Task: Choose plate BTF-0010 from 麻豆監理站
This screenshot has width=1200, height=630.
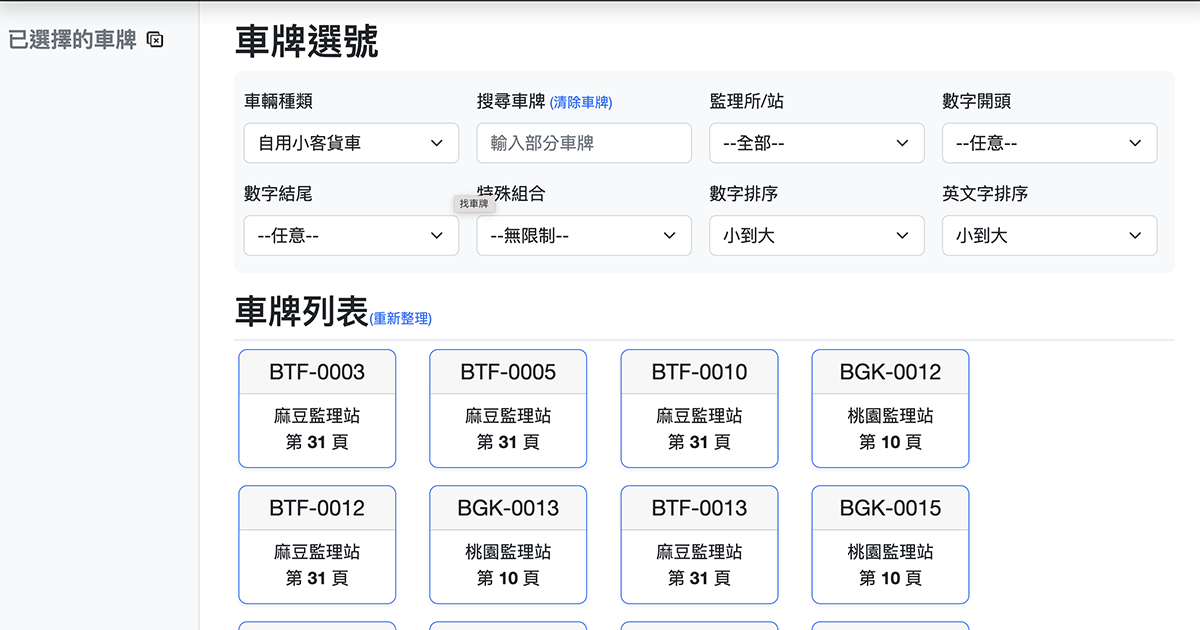Action: point(699,408)
